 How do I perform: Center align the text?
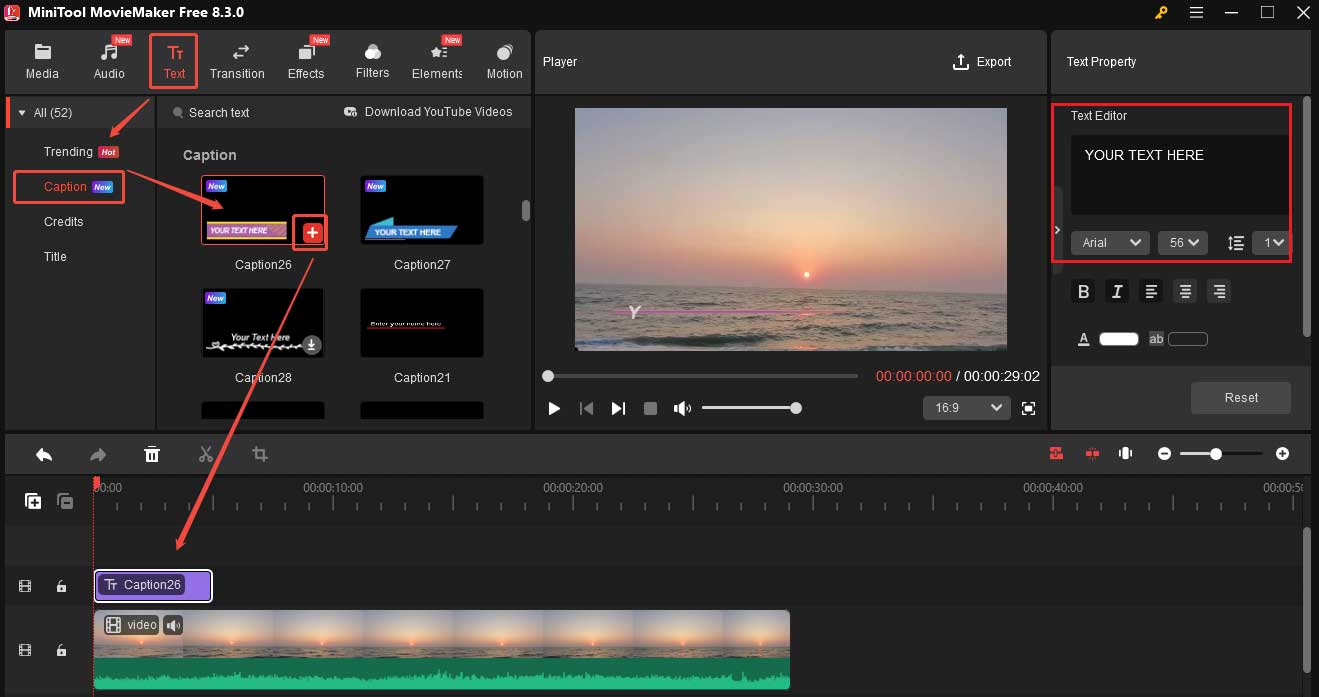(1185, 292)
